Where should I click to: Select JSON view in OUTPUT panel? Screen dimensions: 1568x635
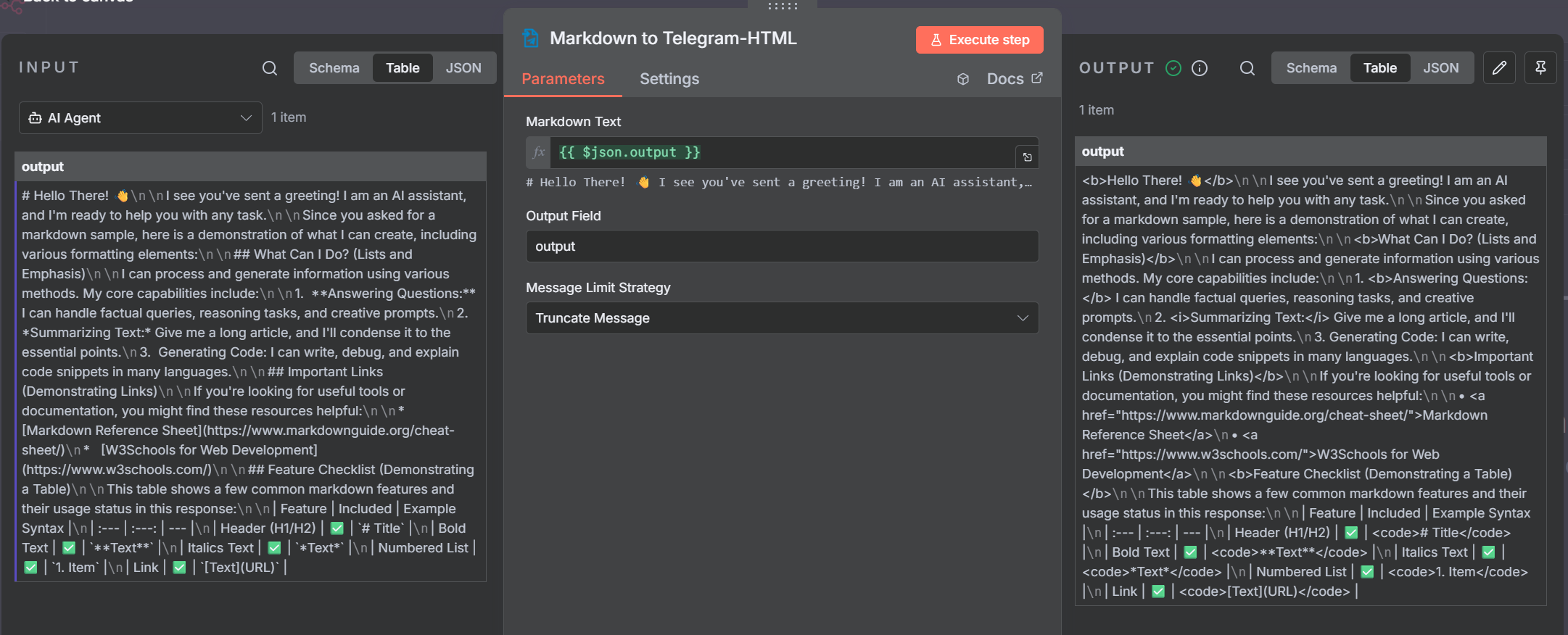(1440, 68)
